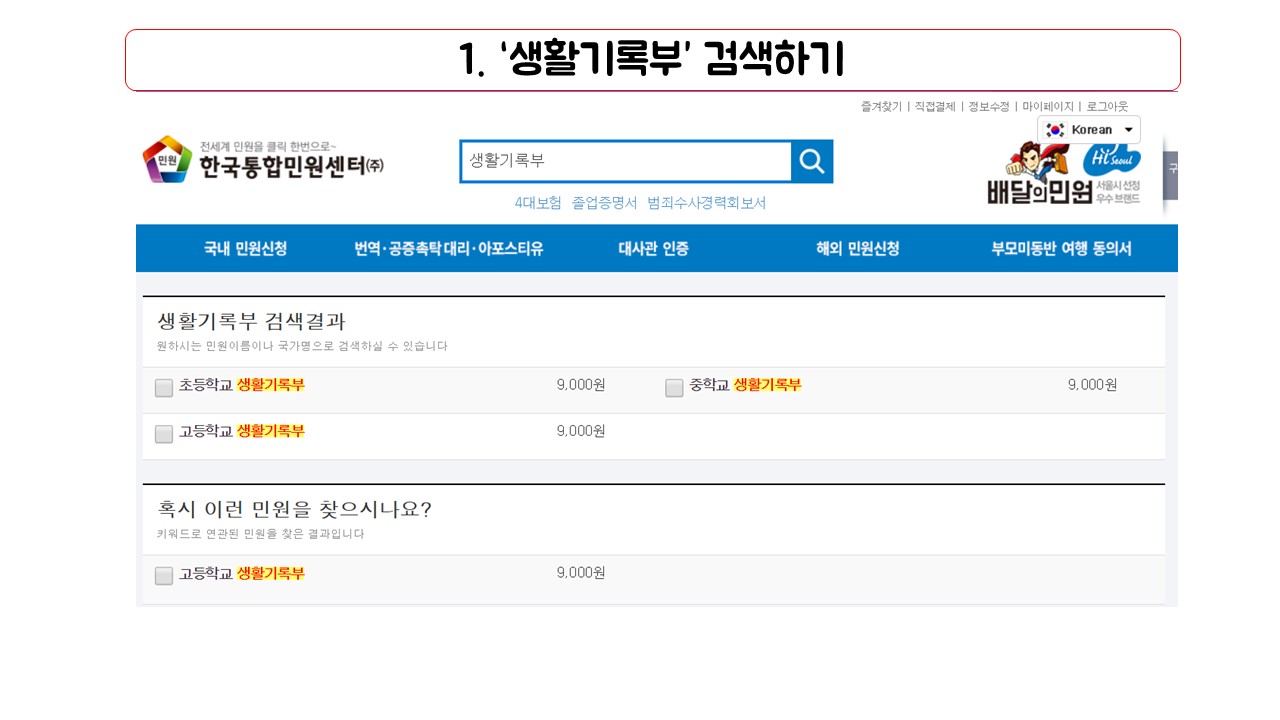Check the 중학교 생활기록부 checkbox
The width and height of the screenshot is (1280, 720).
point(675,387)
